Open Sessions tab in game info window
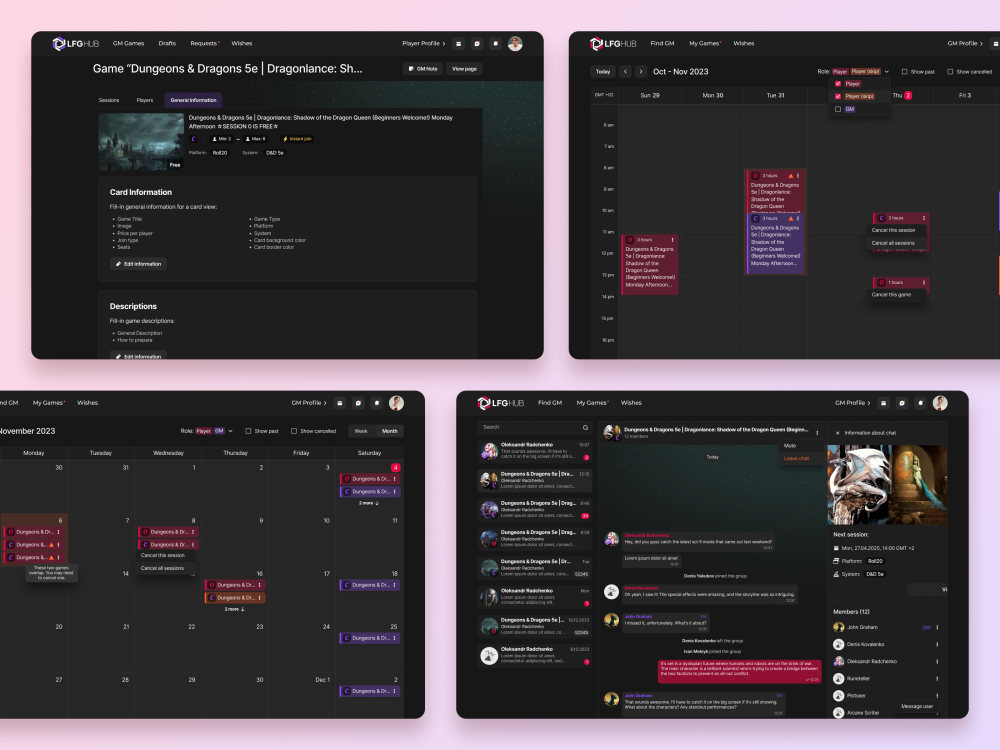Viewport: 1000px width, 750px height. tap(109, 100)
